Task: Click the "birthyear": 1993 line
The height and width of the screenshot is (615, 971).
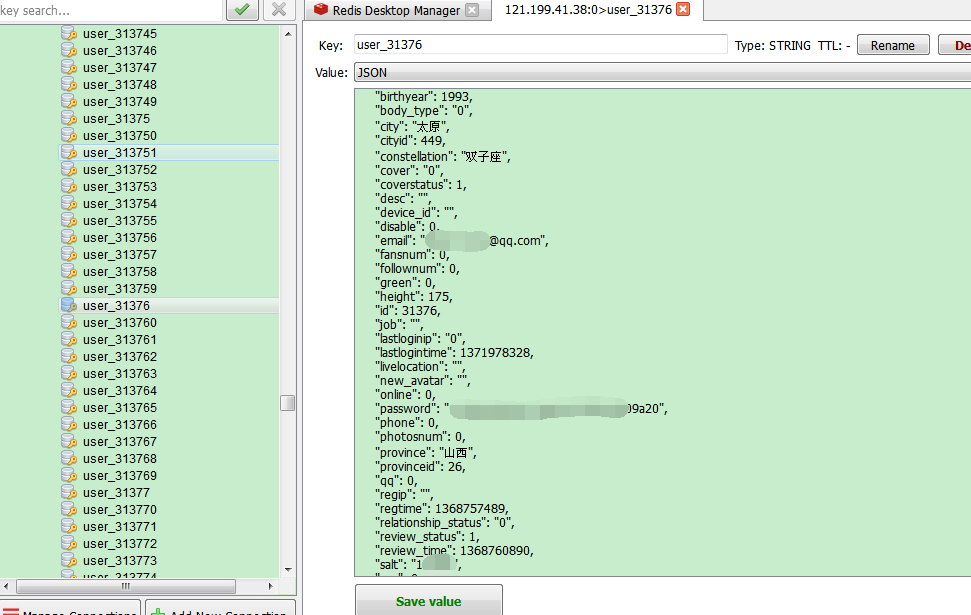Action: pyautogui.click(x=424, y=97)
